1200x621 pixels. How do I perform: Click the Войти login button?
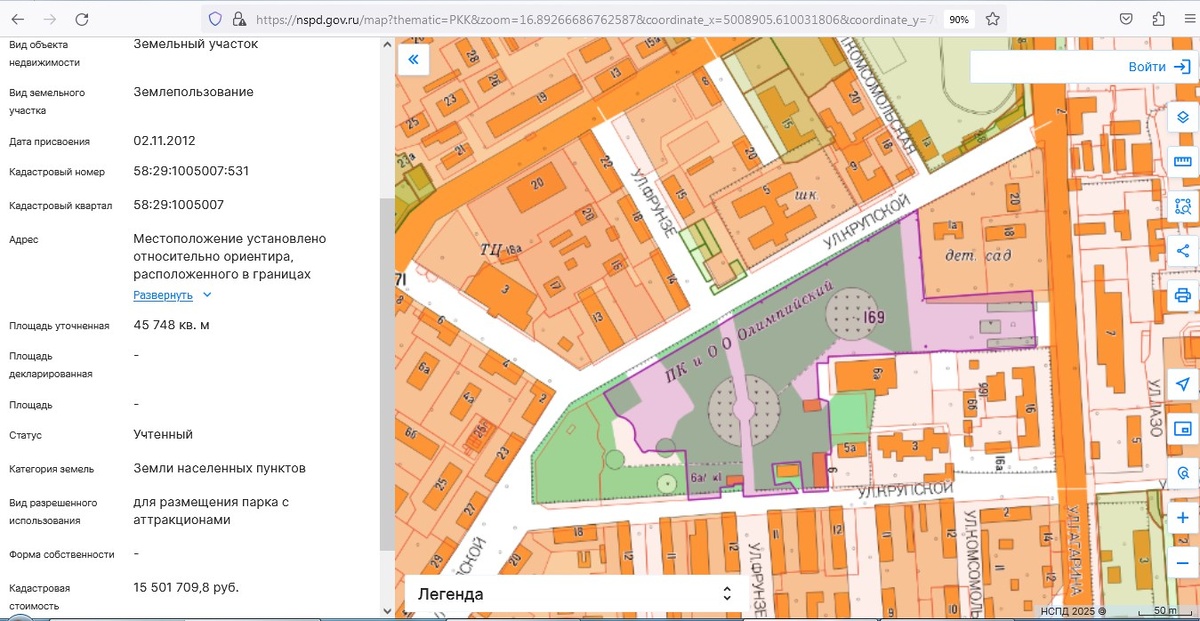click(x=1158, y=67)
